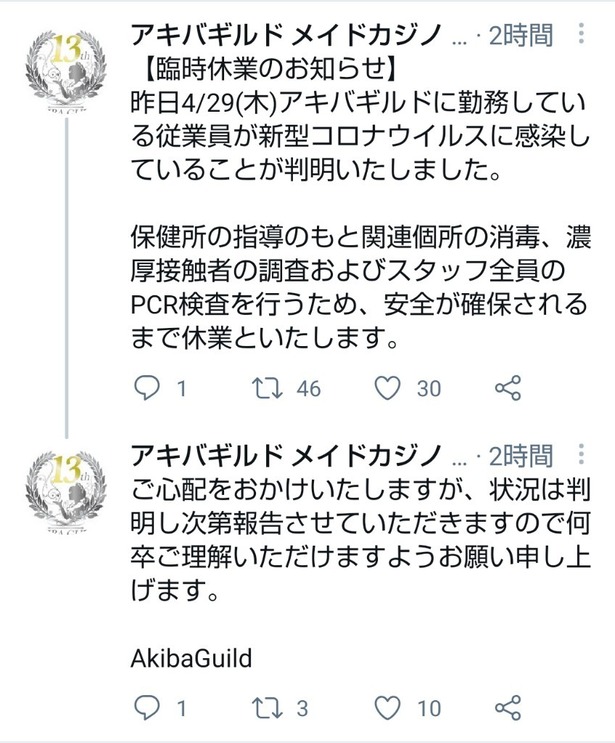This screenshot has height=743, width=615.
Task: Click the first tweet's 2時間 timestamp
Action: coord(520,37)
